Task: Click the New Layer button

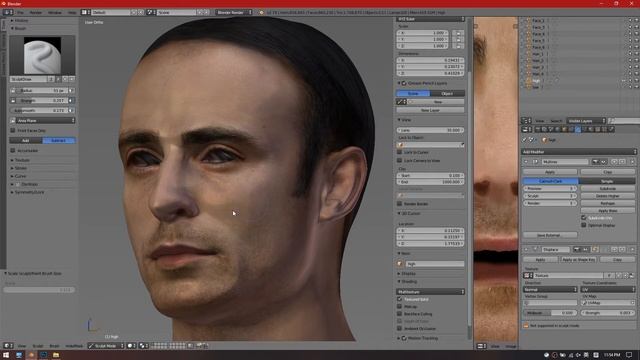Action: [430, 110]
